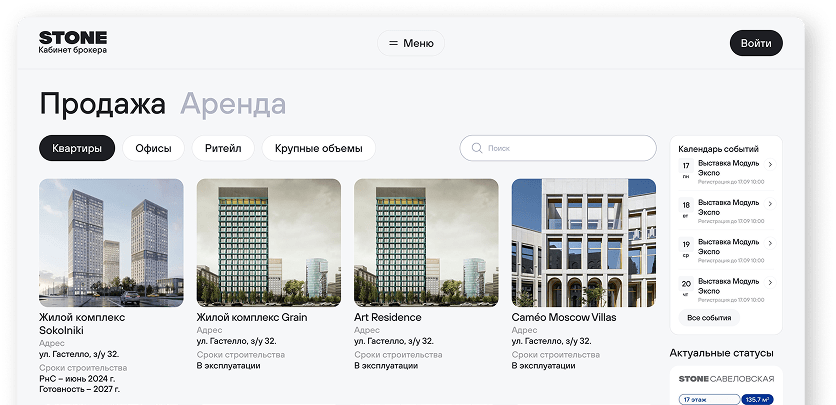
Task: Expand the event on the 18th chevron
Action: pyautogui.click(x=770, y=204)
